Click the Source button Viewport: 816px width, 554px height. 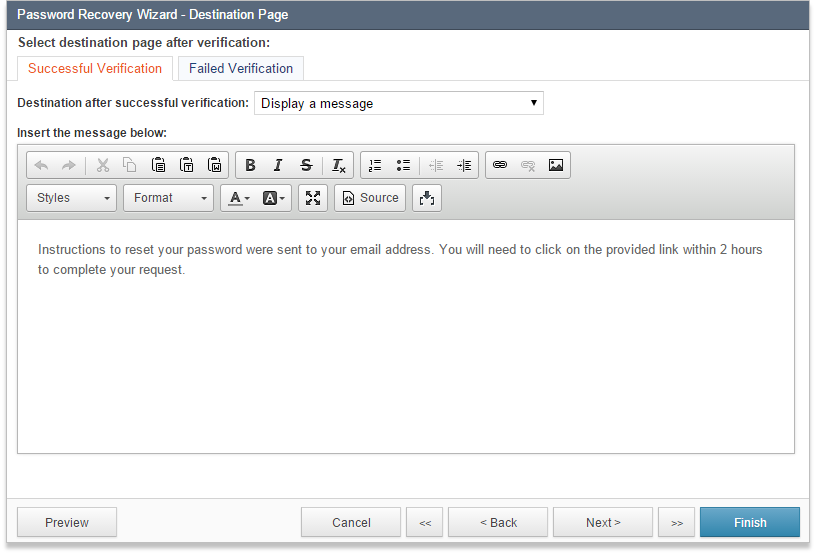tap(370, 198)
